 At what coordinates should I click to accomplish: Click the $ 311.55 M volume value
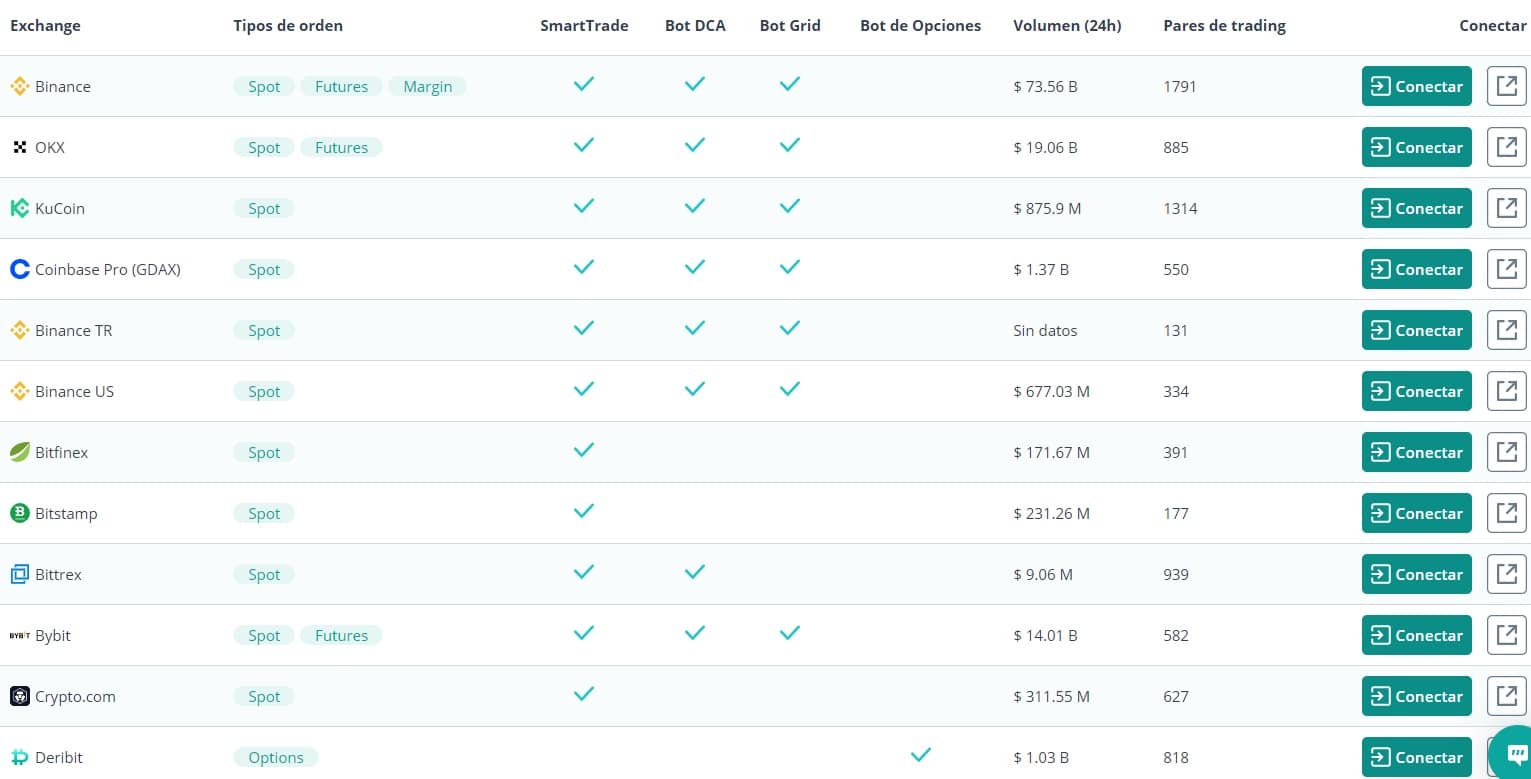click(1051, 696)
